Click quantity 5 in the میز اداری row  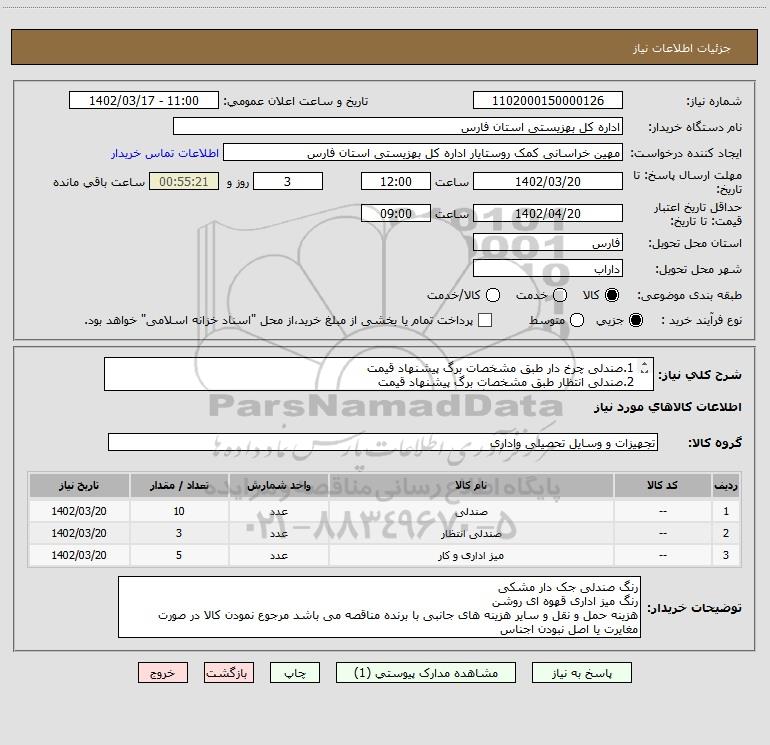pos(179,555)
